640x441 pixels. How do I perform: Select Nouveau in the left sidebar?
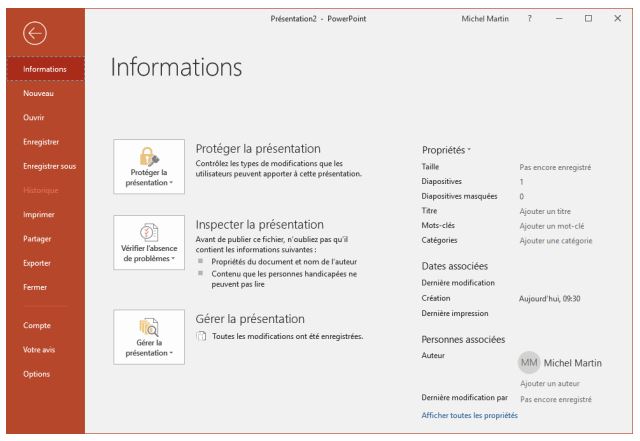[40, 94]
